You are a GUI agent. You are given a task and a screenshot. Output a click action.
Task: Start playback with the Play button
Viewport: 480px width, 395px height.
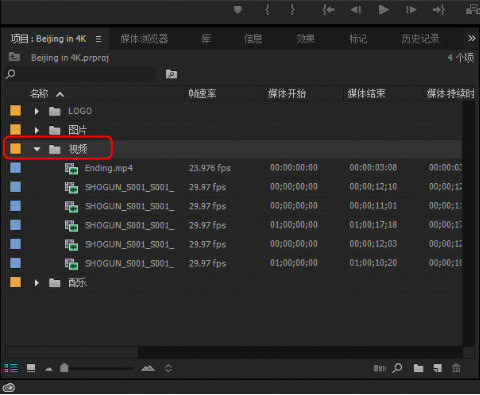pos(384,10)
